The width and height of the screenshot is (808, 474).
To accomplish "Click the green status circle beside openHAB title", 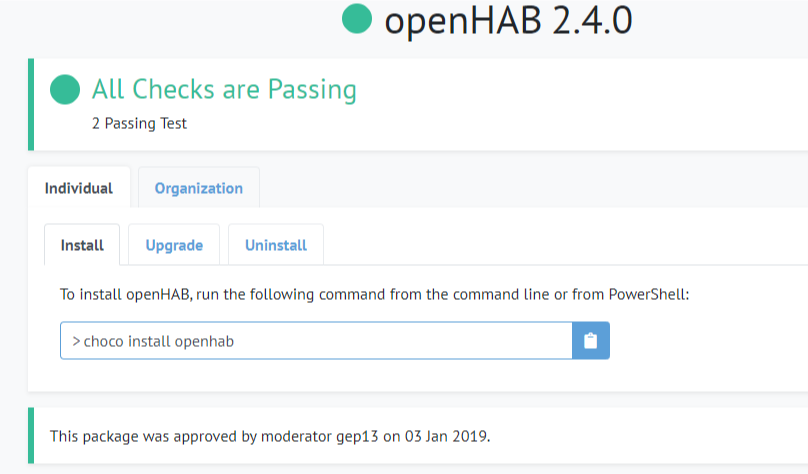I will pyautogui.click(x=357, y=18).
